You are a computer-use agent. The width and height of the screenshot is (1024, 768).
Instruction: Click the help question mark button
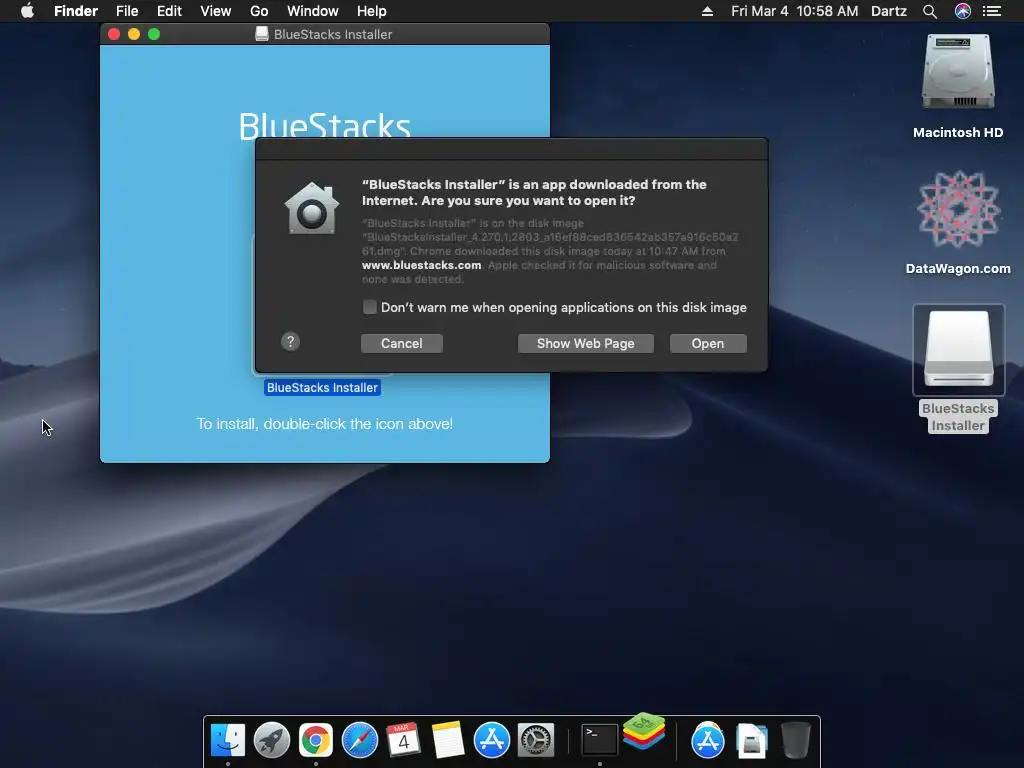point(291,342)
